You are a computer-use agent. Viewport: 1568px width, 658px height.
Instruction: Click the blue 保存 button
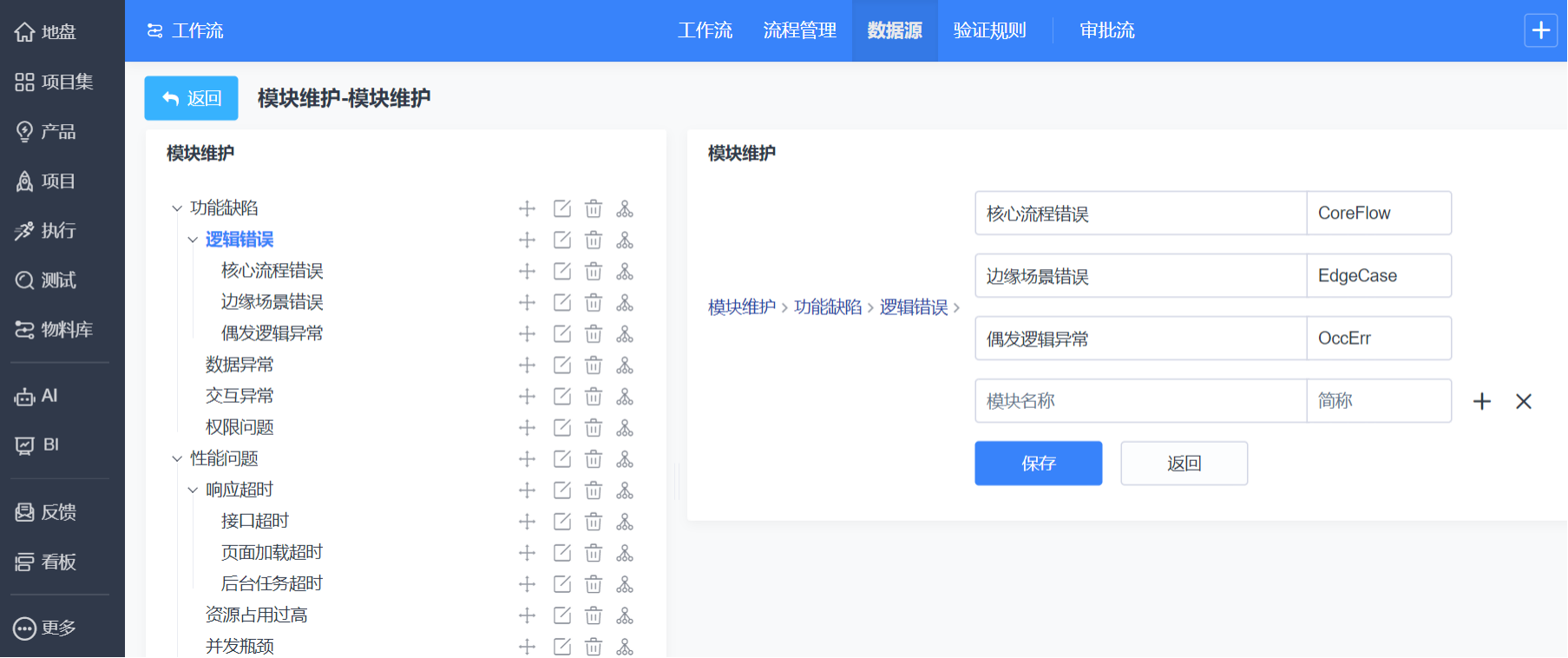point(1038,464)
